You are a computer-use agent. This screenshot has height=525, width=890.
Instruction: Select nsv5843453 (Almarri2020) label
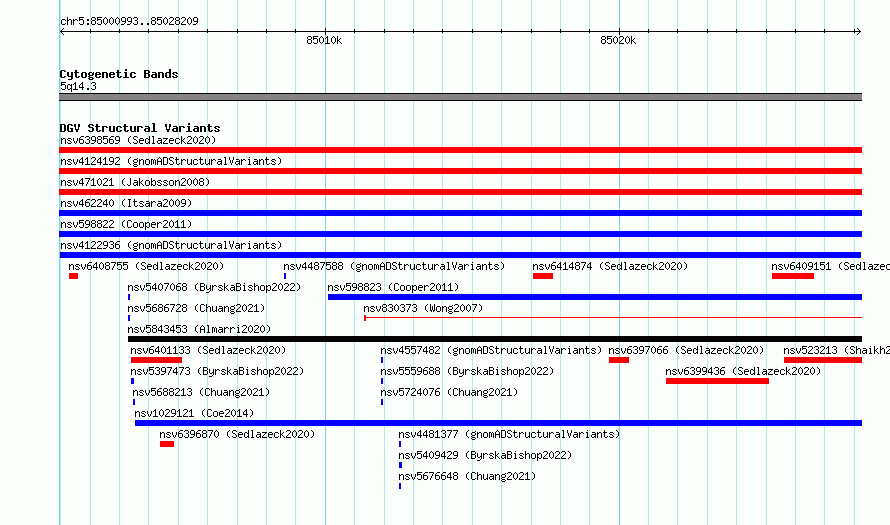[x=199, y=329]
